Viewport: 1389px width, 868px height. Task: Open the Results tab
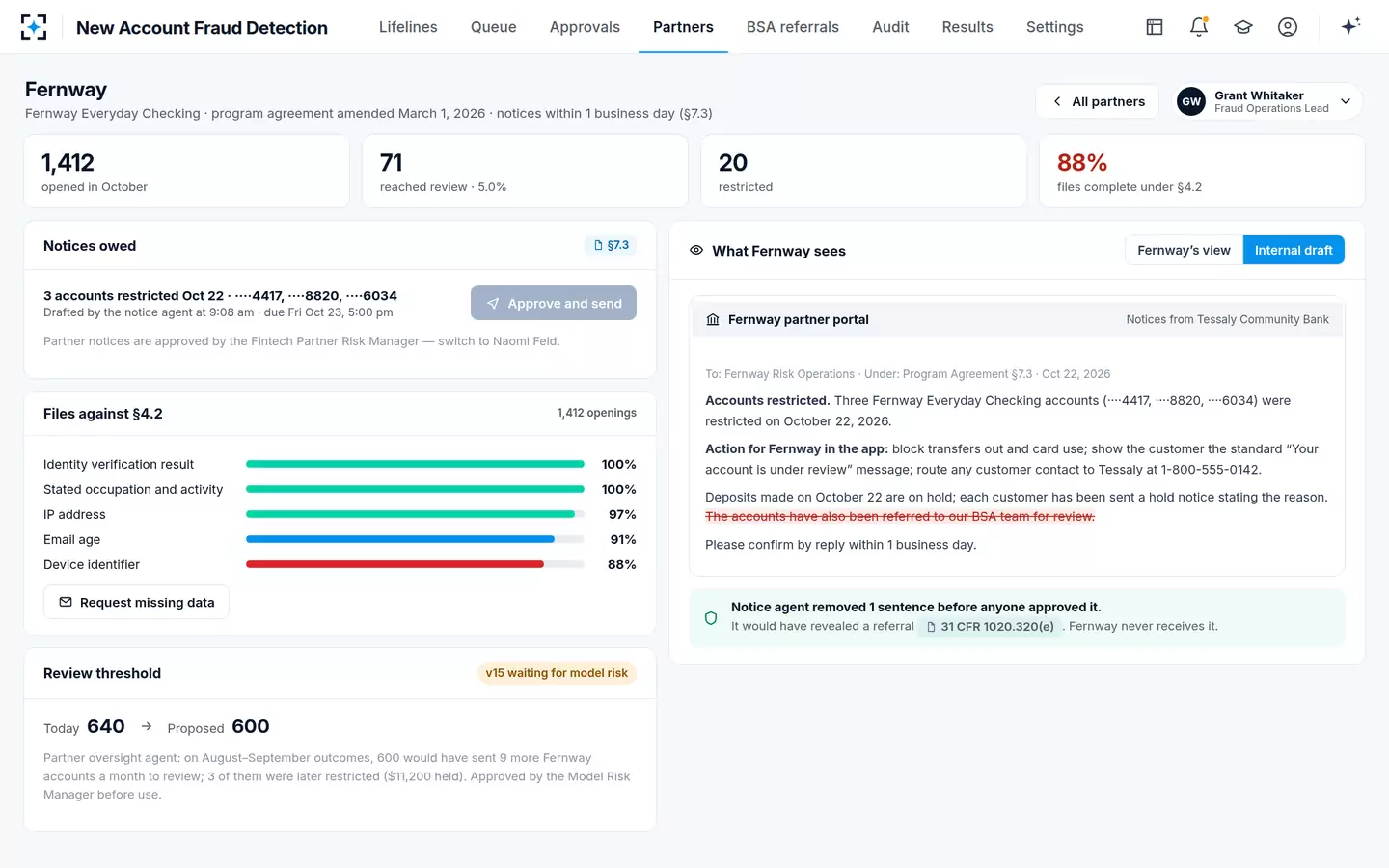pos(967,27)
